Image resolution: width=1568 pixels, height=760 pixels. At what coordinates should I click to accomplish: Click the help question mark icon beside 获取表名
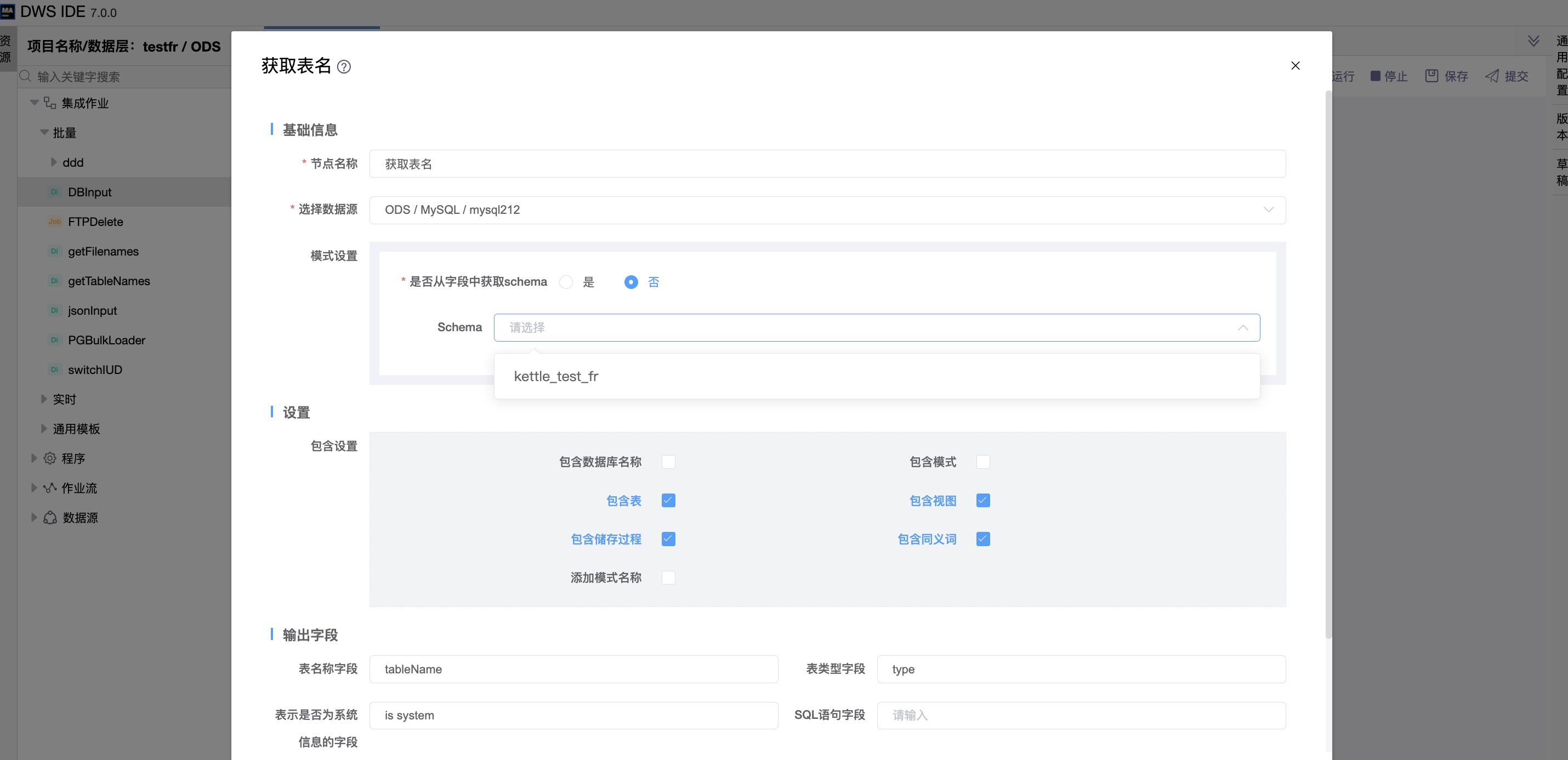344,67
